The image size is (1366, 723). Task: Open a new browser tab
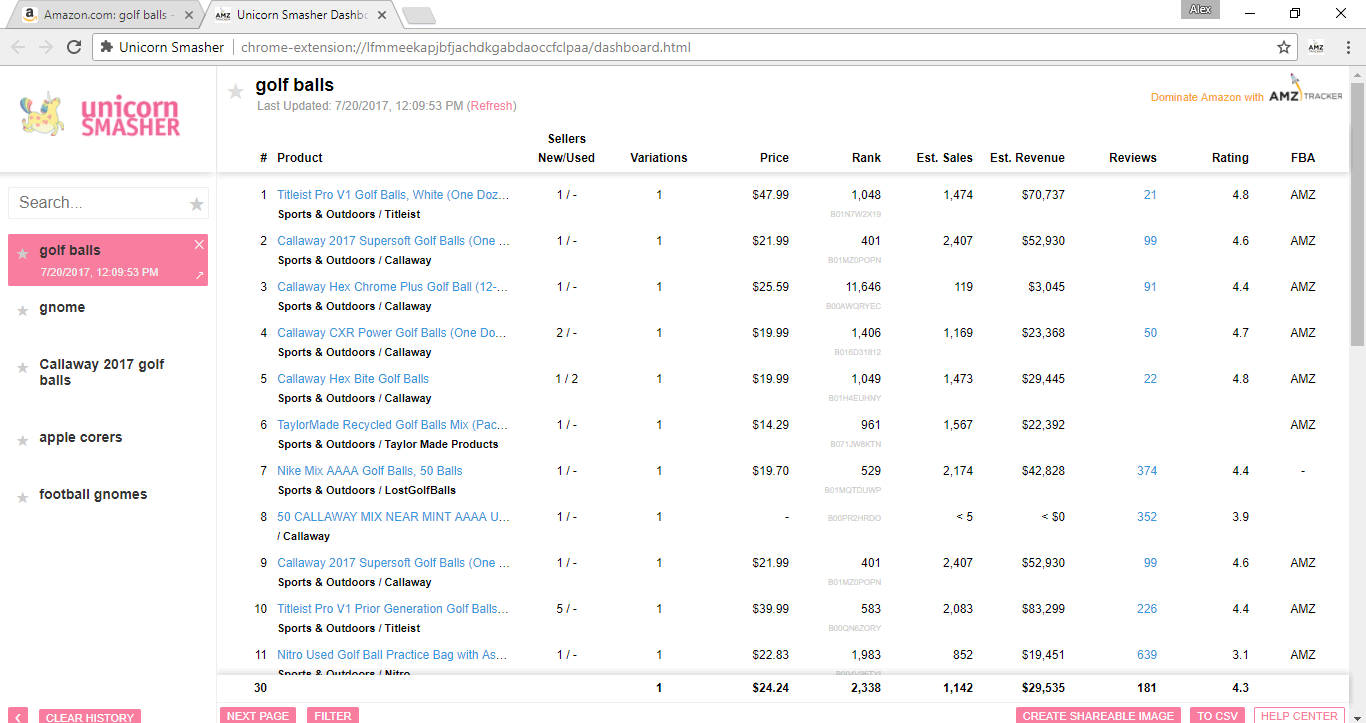pos(419,15)
